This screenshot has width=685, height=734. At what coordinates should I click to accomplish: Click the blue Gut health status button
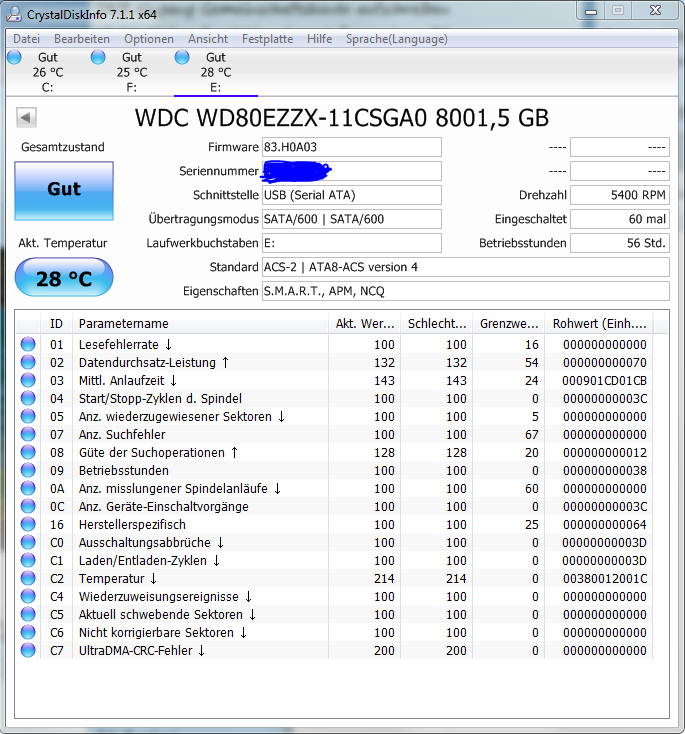tap(64, 191)
